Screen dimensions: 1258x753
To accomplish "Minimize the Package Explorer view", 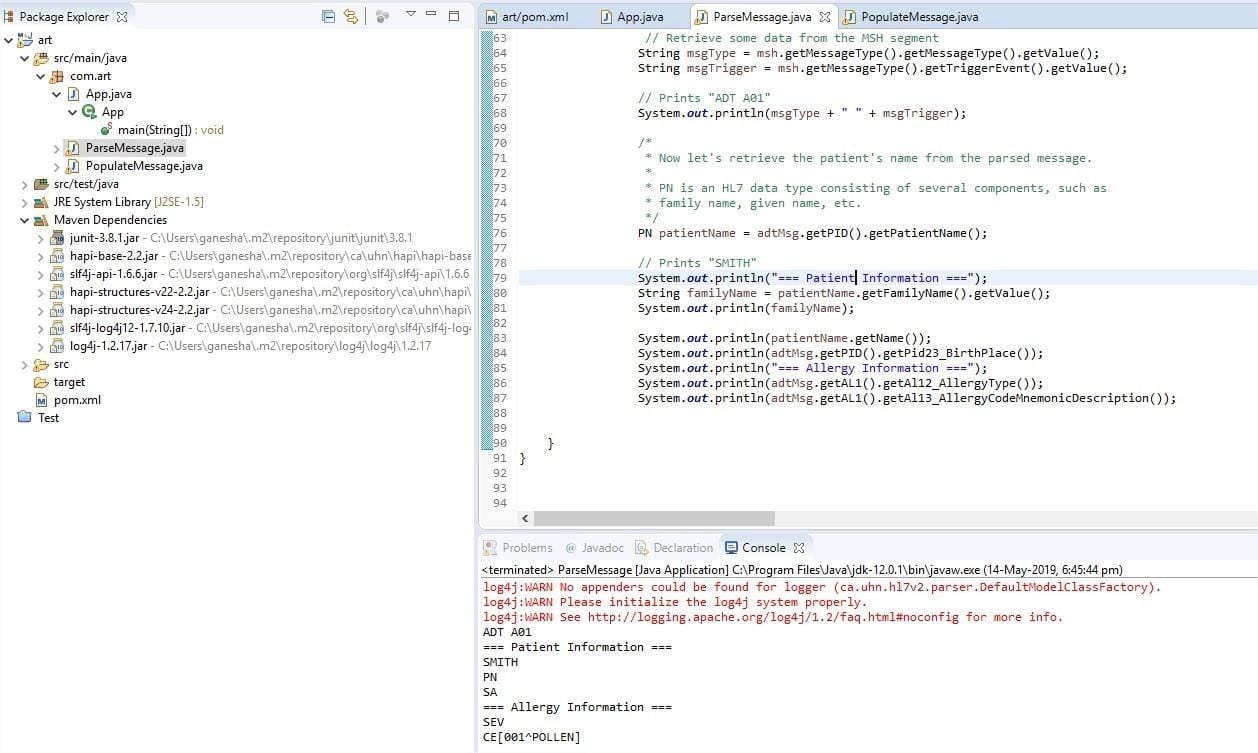I will pos(431,14).
